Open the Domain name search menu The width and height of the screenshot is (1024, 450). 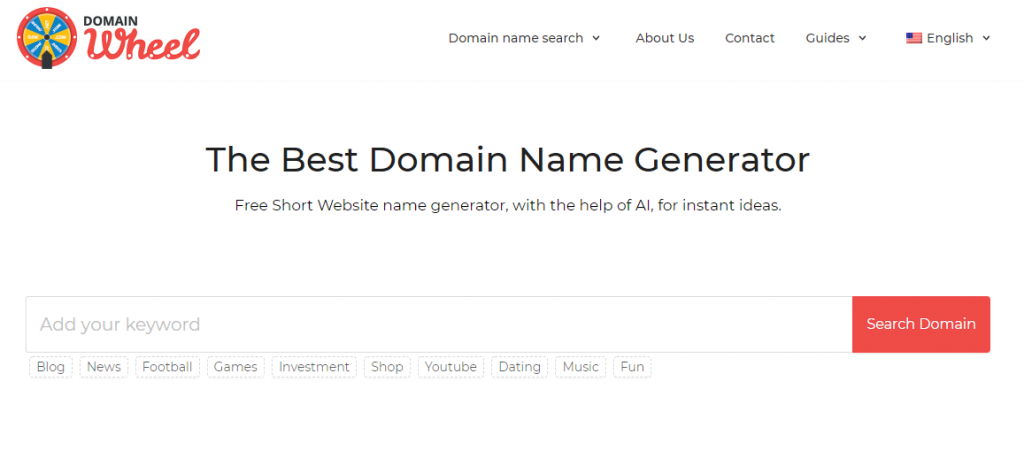(515, 38)
